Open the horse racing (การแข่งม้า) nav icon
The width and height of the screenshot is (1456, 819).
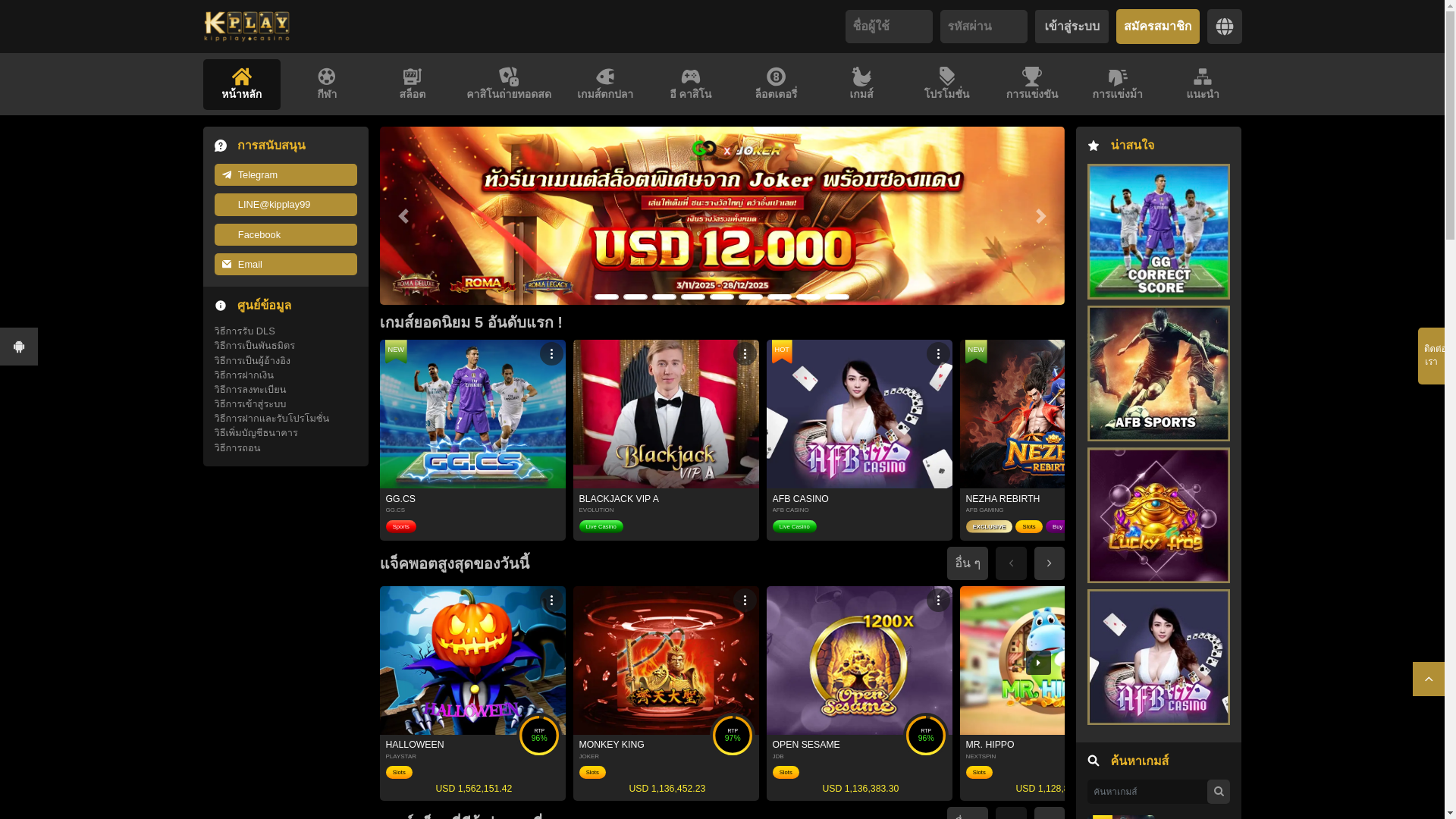click(1118, 77)
